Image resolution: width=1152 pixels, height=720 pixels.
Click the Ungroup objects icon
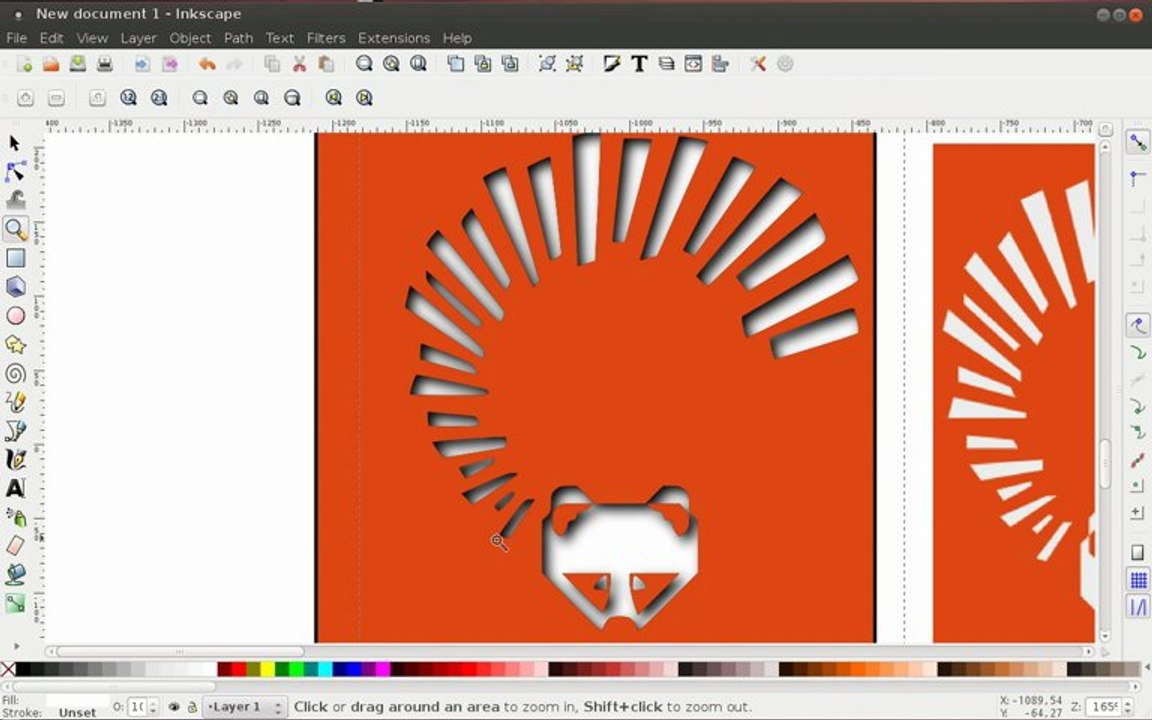coord(574,64)
